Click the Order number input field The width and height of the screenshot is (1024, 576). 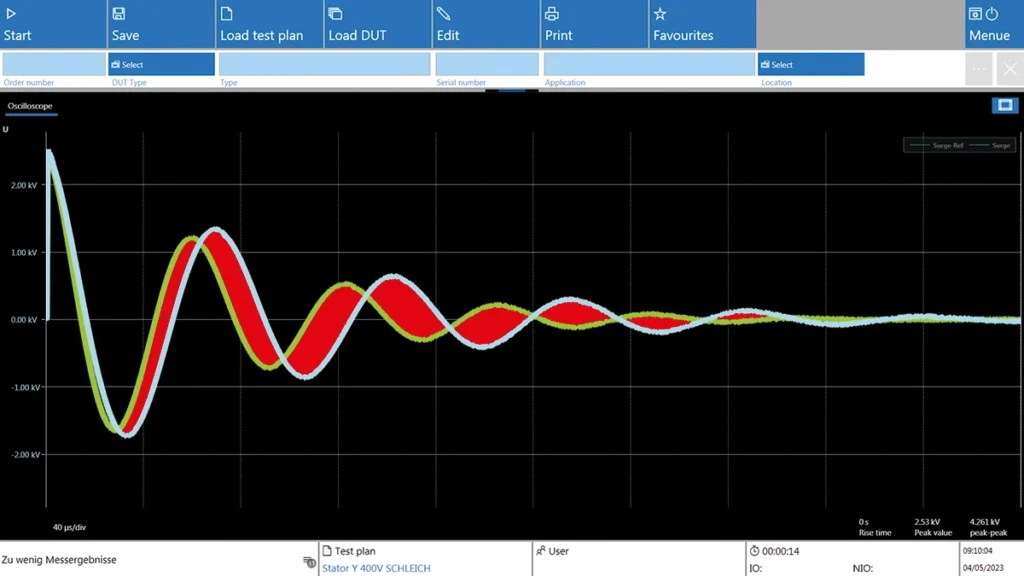[x=53, y=64]
